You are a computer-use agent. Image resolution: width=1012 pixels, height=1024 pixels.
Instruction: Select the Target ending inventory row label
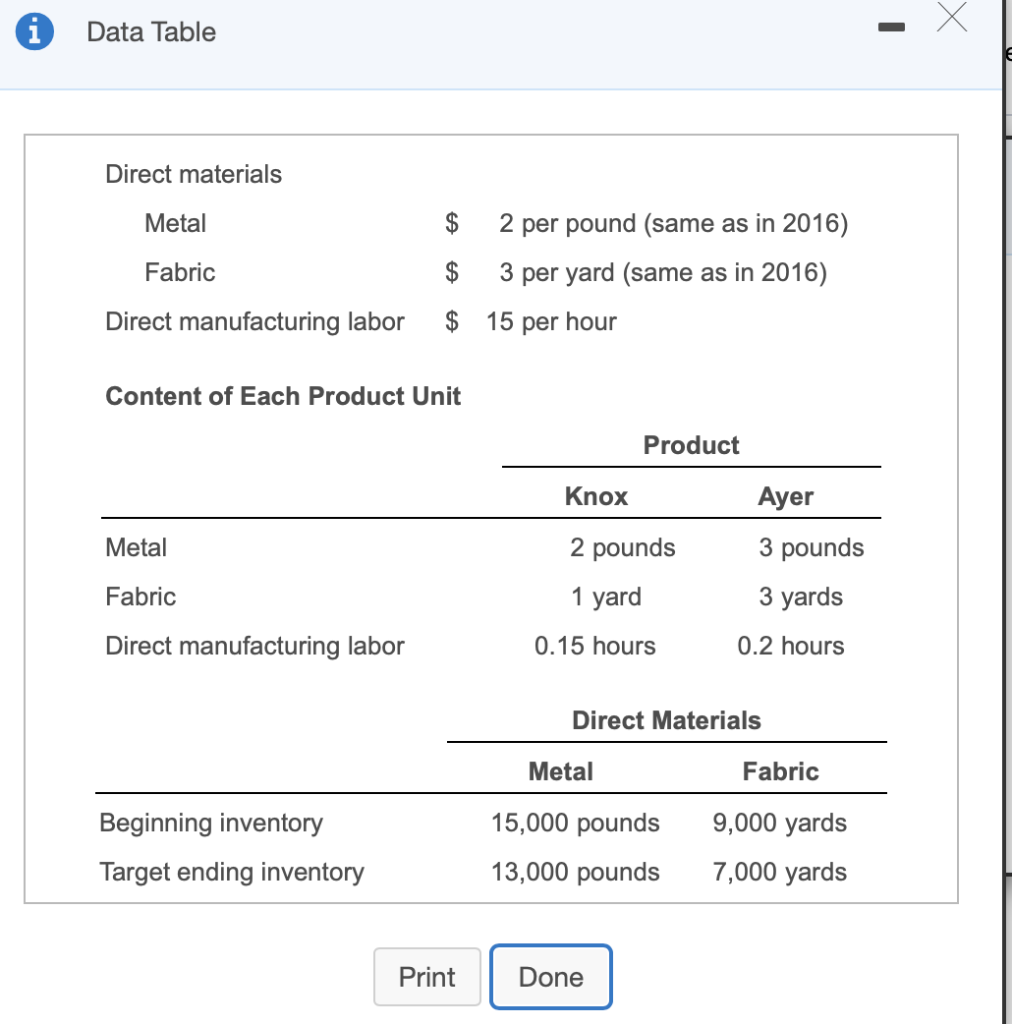click(x=231, y=872)
